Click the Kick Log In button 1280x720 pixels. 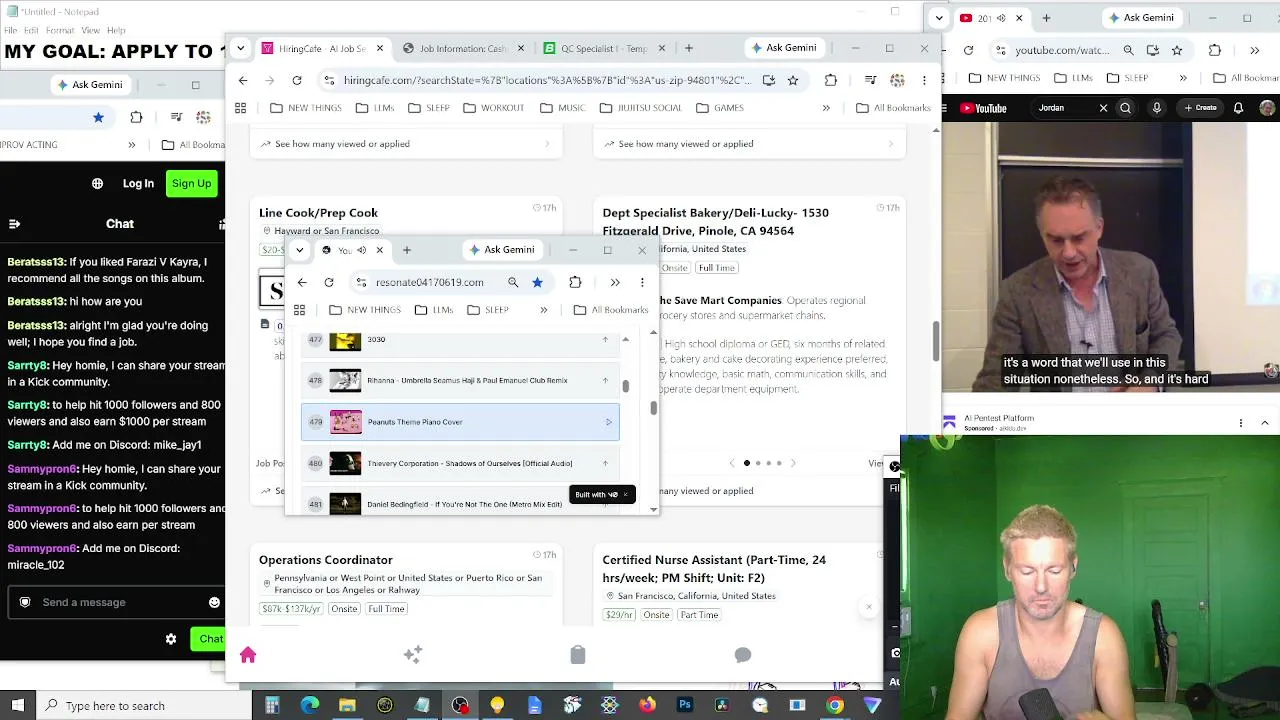[x=138, y=184]
